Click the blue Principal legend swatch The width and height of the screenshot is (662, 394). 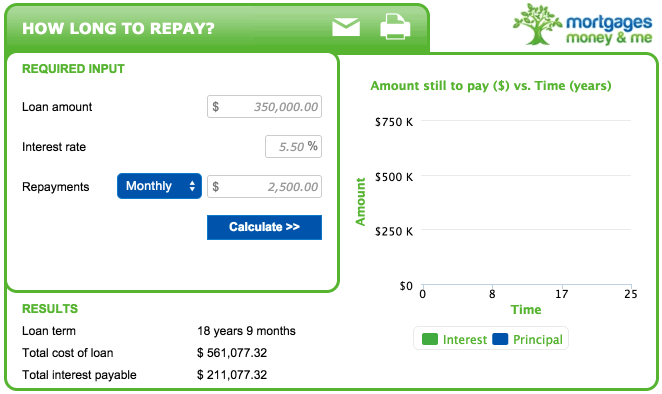[500, 339]
